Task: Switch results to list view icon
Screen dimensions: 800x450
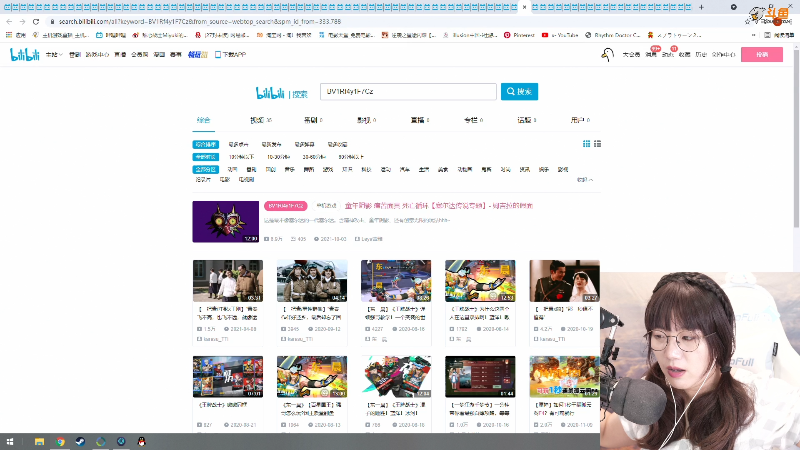Action: point(597,144)
